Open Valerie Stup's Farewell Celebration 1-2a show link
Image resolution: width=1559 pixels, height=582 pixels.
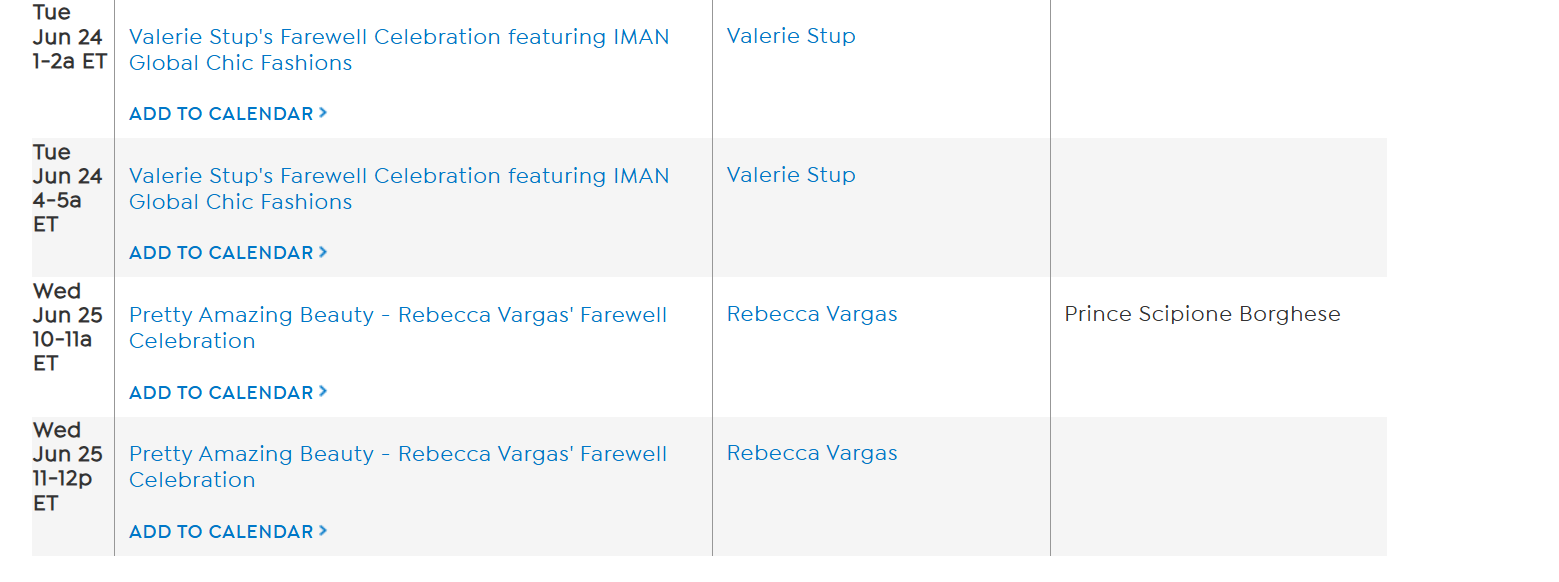coord(399,38)
